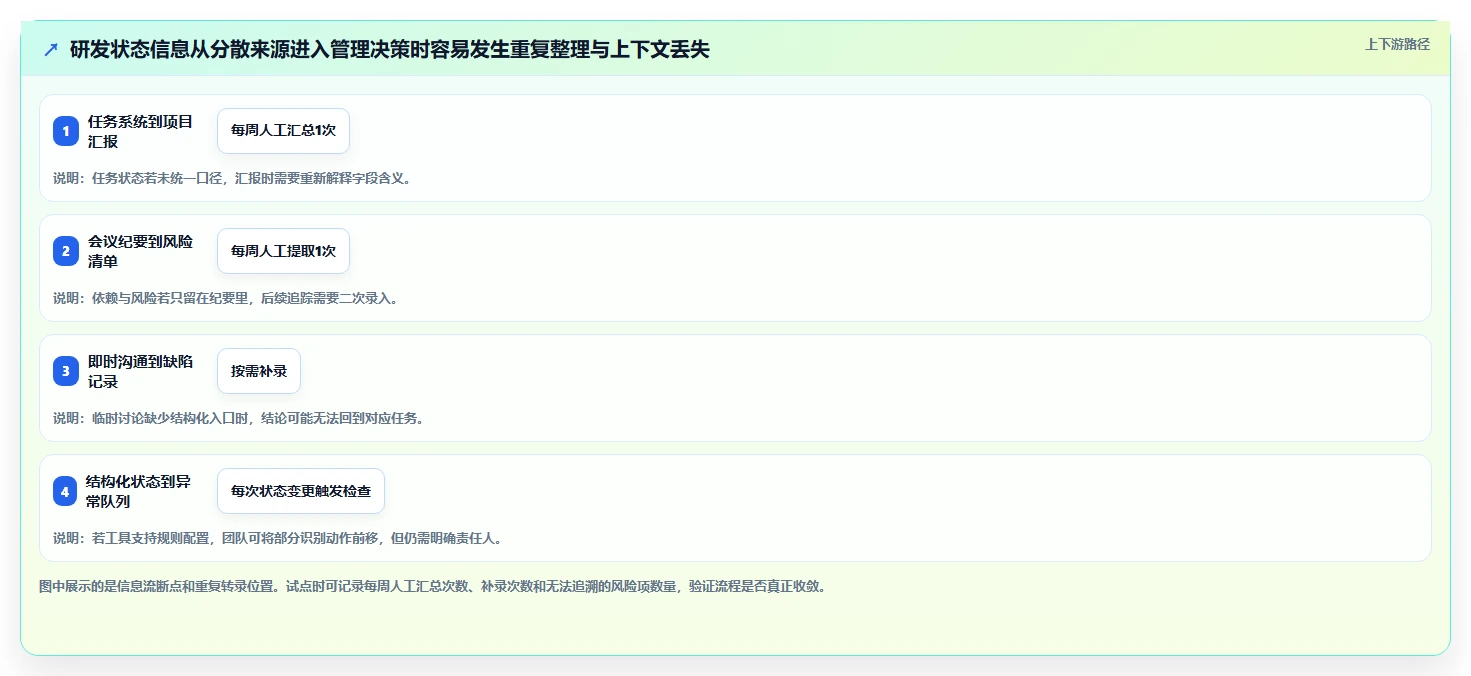Viewport: 1471px width, 676px height.
Task: Click the note 临时讨论缺少结构化入口时
Action: point(239,418)
